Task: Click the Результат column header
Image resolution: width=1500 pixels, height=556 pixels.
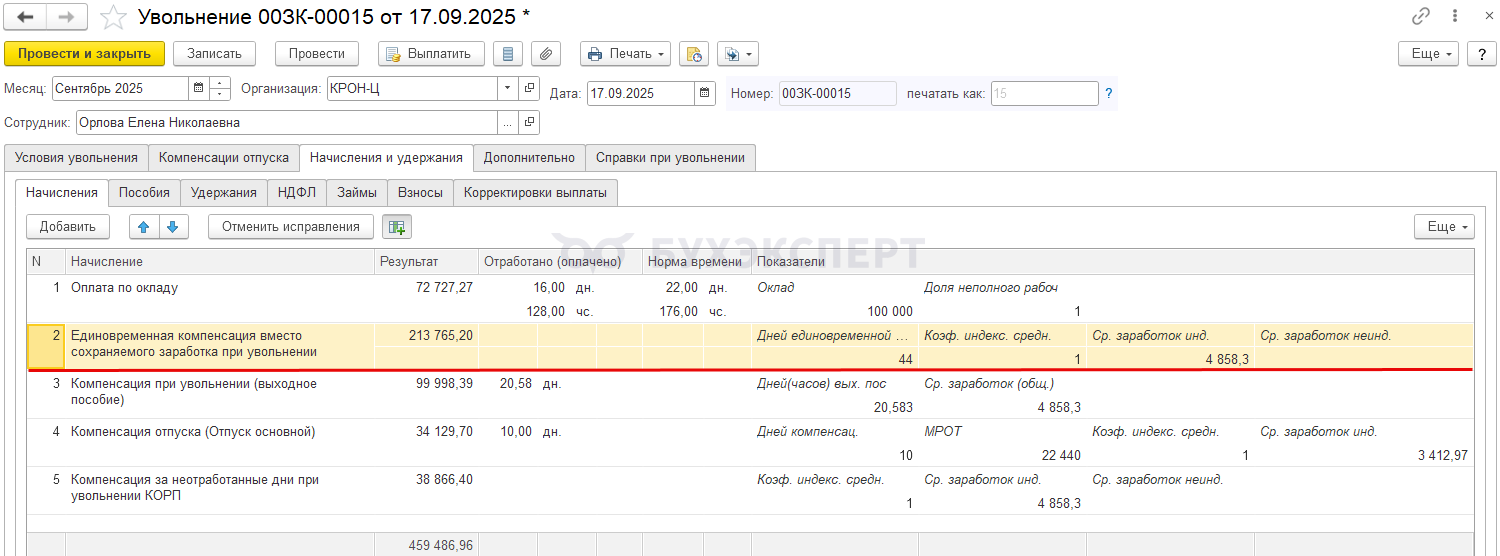Action: tap(427, 262)
